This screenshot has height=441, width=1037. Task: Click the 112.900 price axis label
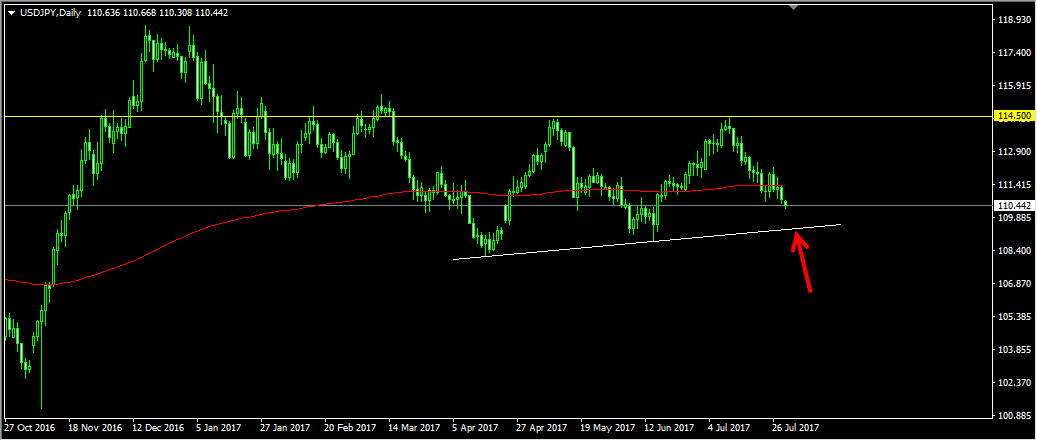(1015, 152)
